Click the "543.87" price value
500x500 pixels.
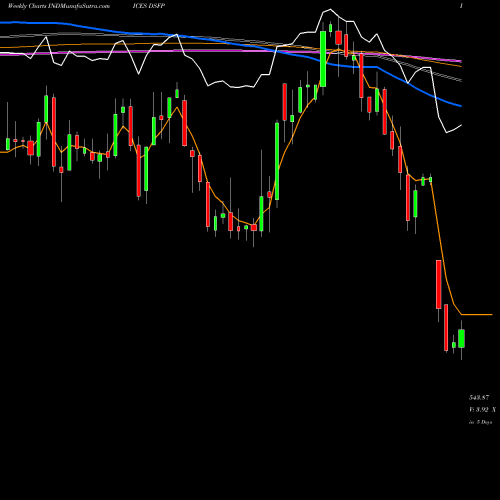[x=479, y=397]
